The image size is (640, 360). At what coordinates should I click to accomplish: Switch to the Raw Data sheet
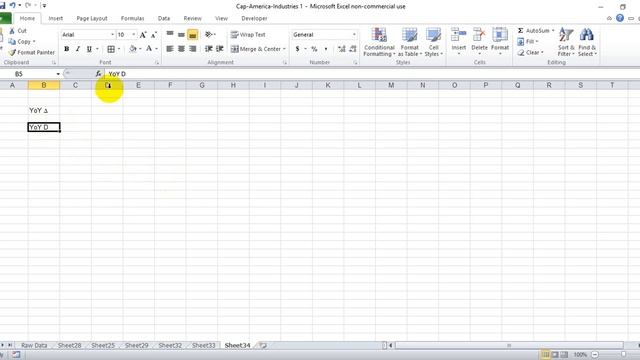(x=34, y=345)
